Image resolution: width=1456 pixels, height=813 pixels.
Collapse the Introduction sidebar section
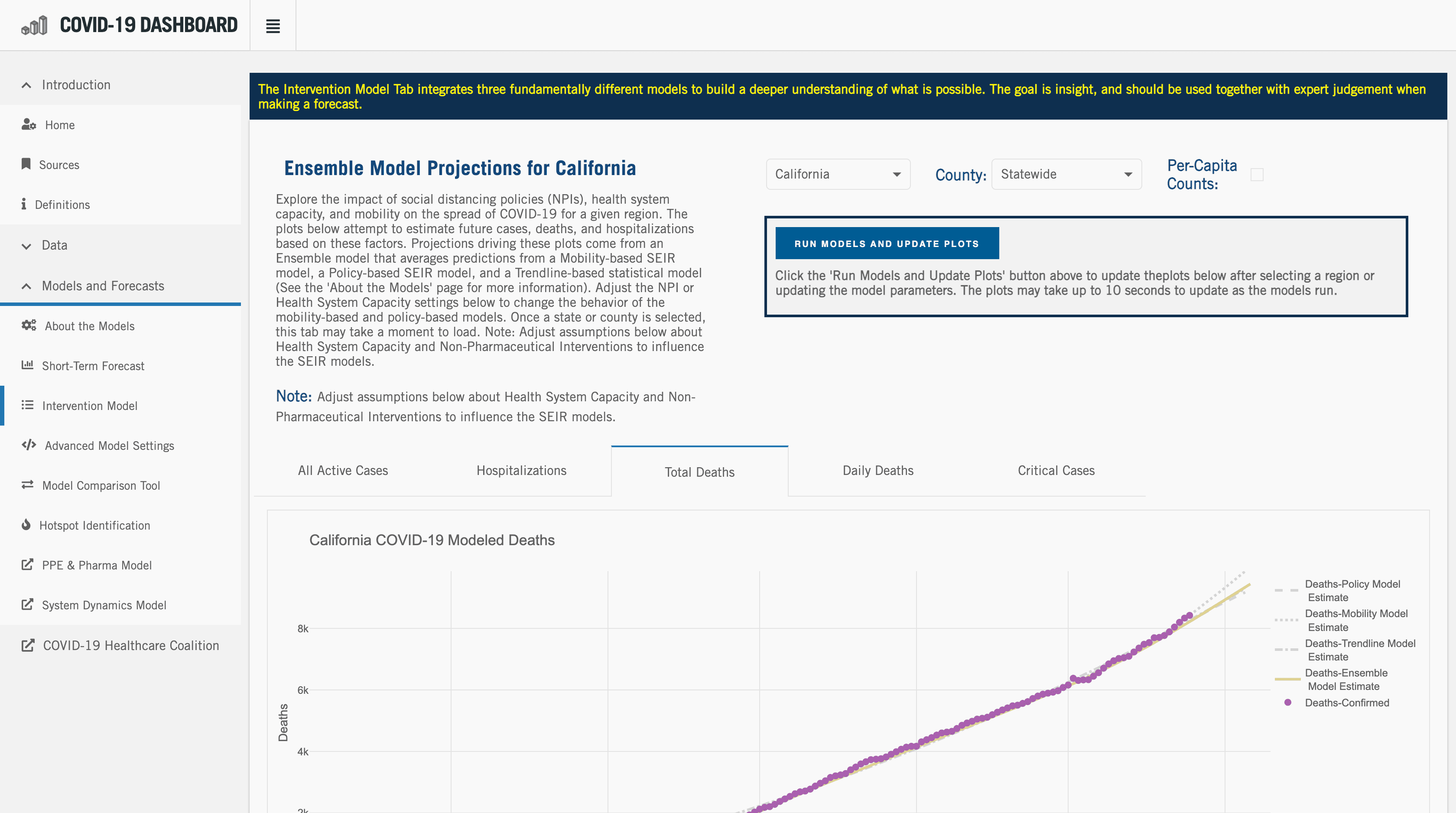76,85
